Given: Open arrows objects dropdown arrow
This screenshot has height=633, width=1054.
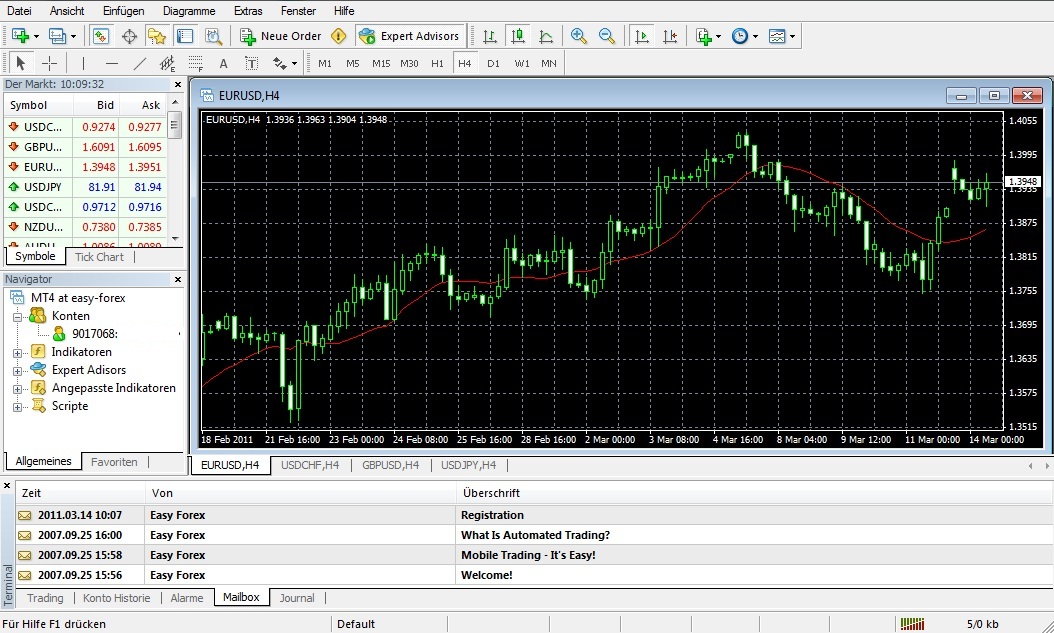Looking at the screenshot, I should coord(294,64).
